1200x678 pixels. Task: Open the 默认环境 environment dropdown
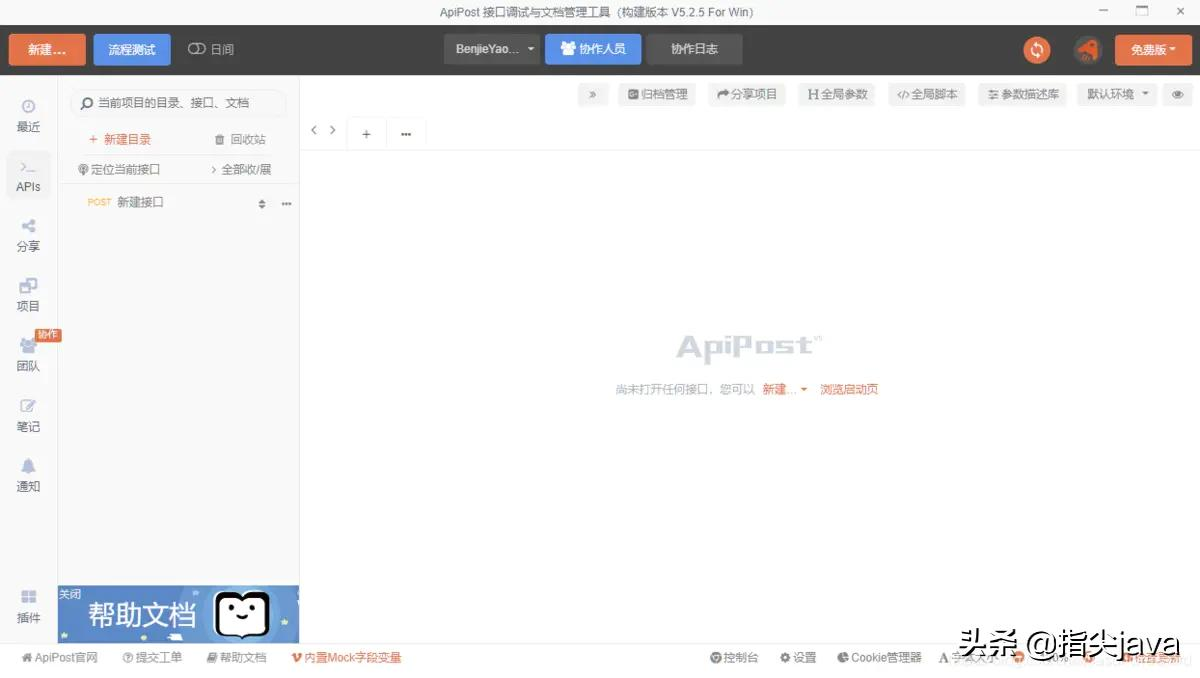coord(1116,95)
